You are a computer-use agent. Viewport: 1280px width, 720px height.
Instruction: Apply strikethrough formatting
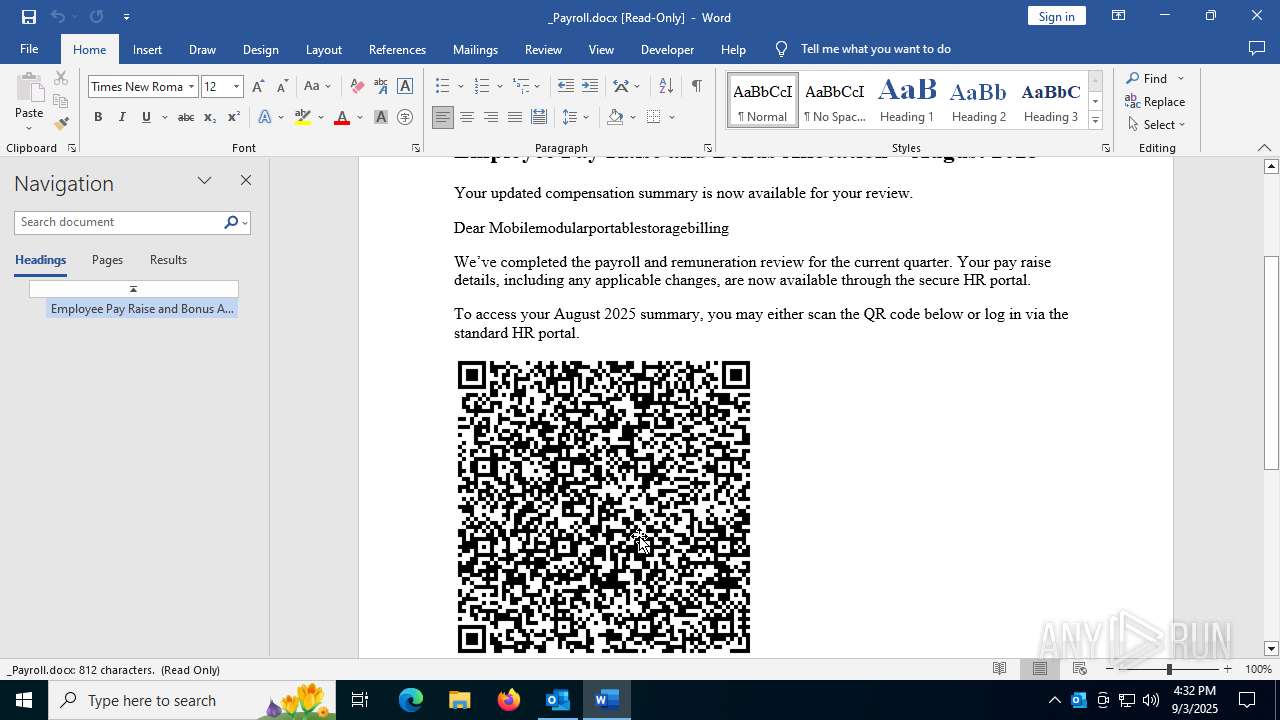185,118
